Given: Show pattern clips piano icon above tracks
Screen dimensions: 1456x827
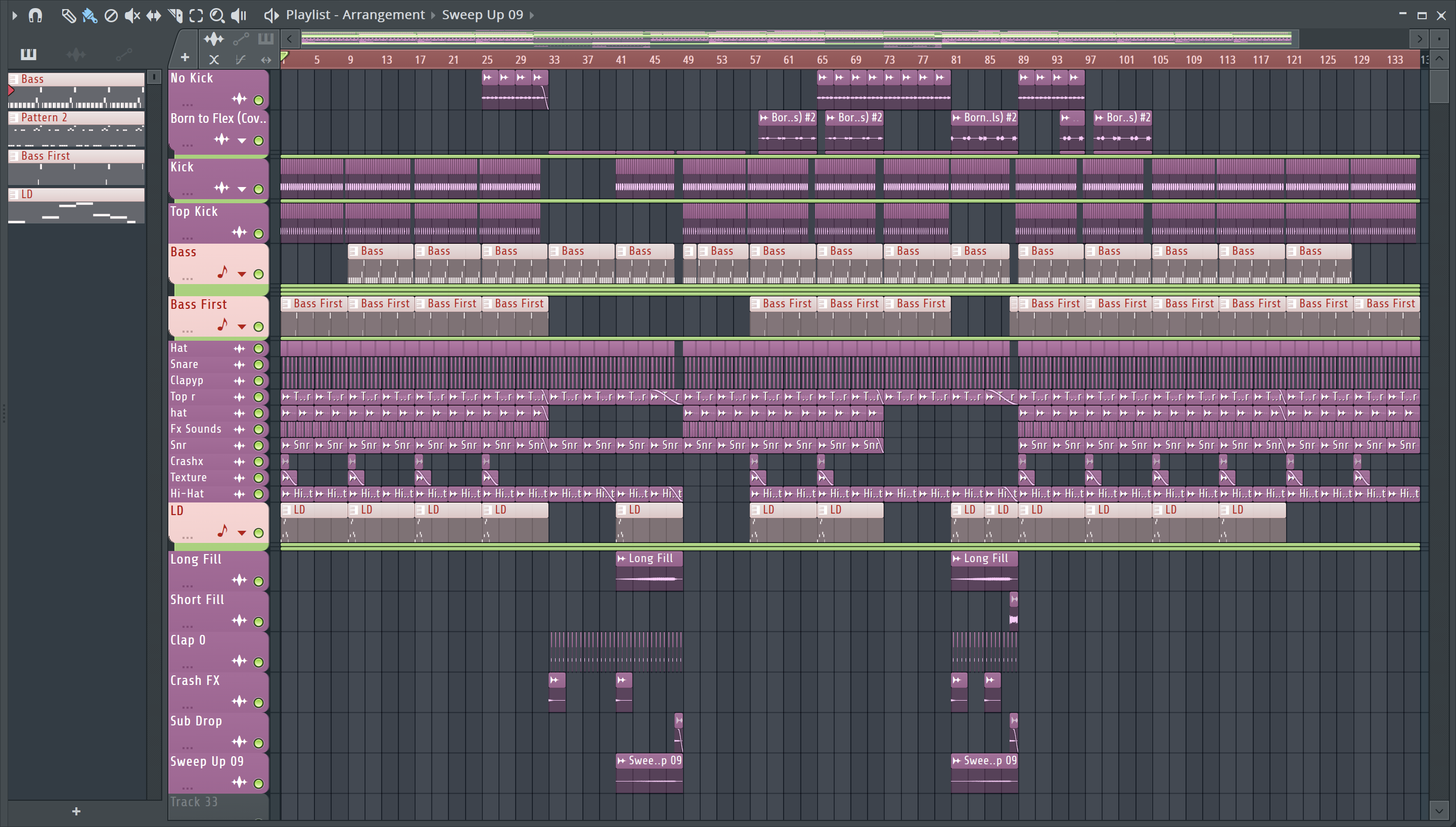Looking at the screenshot, I should 266,38.
